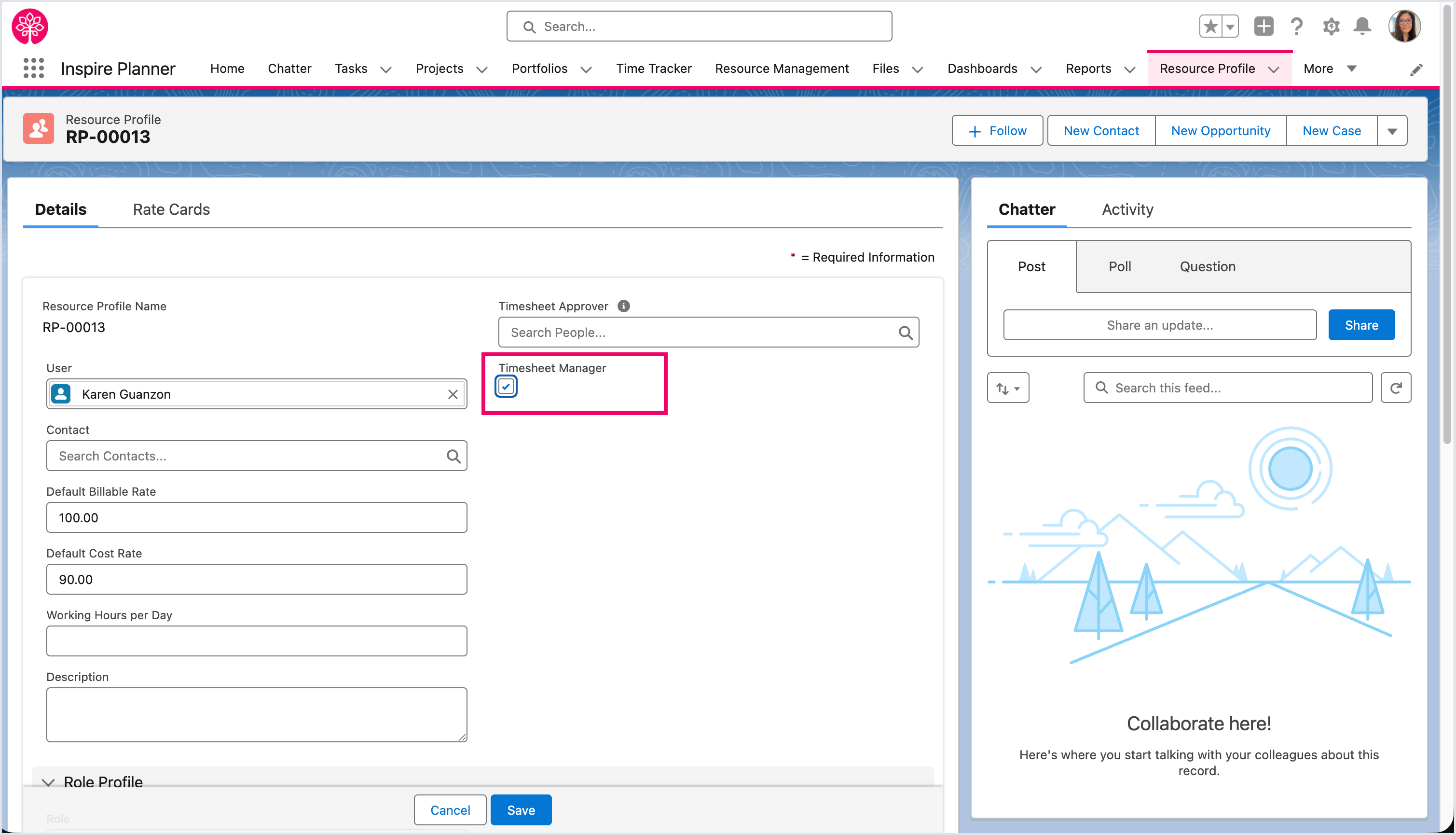The height and width of the screenshot is (835, 1456).
Task: Click the New Opportunity button
Action: coord(1221,131)
